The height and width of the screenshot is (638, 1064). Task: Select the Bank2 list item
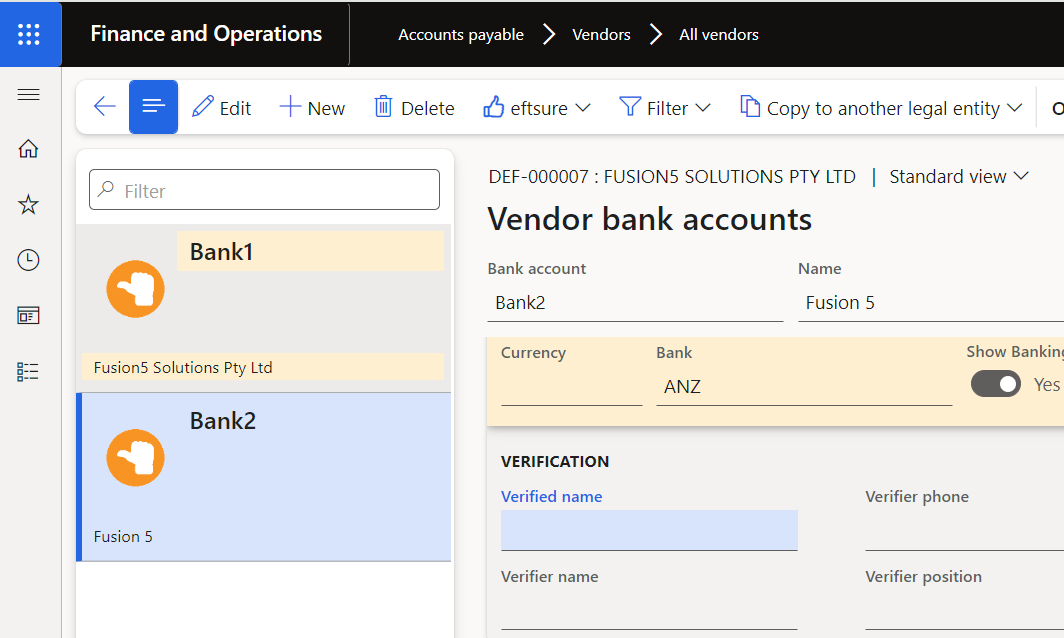pos(263,477)
